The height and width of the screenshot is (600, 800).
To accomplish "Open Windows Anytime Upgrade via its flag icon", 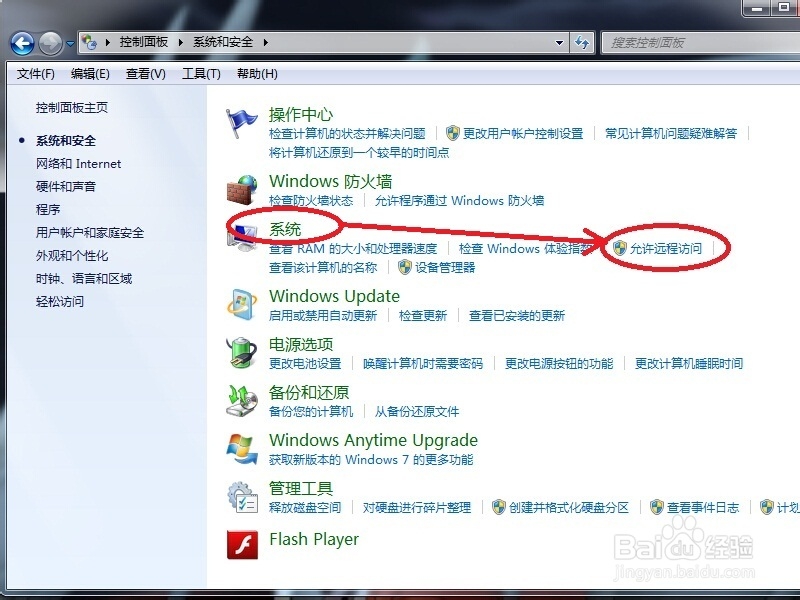I will [241, 446].
